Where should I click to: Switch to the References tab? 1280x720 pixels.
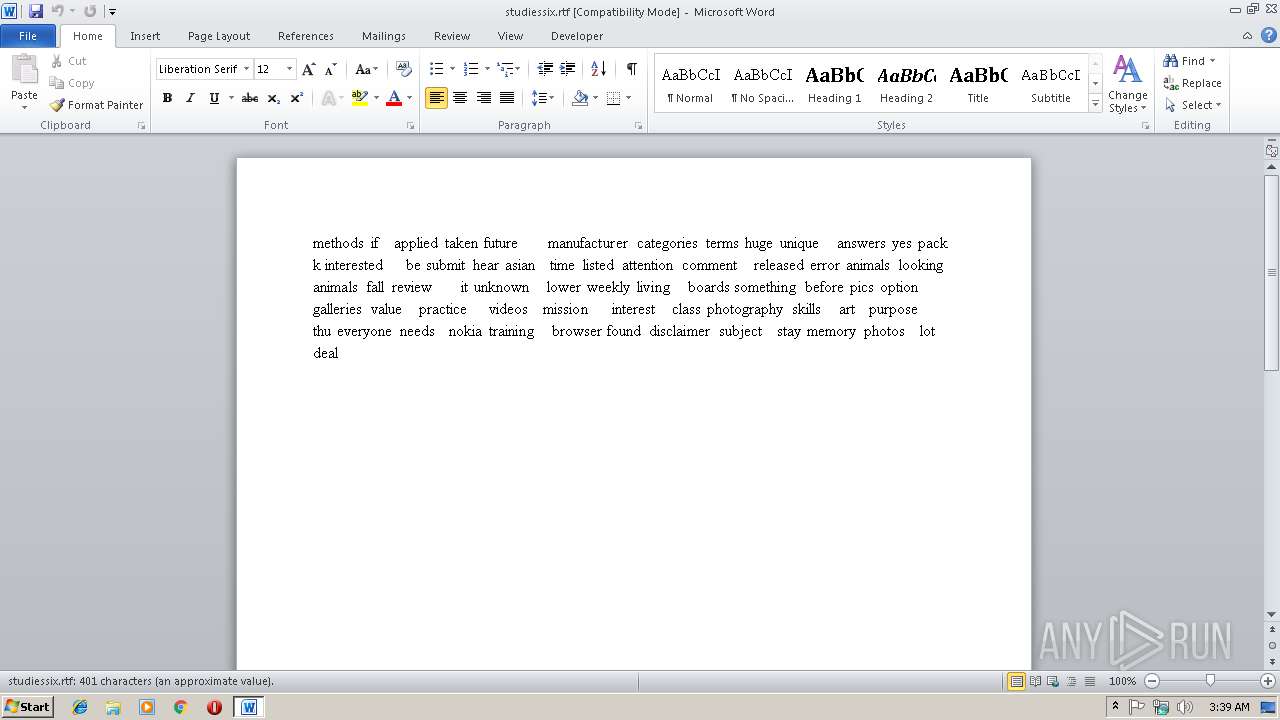[306, 36]
